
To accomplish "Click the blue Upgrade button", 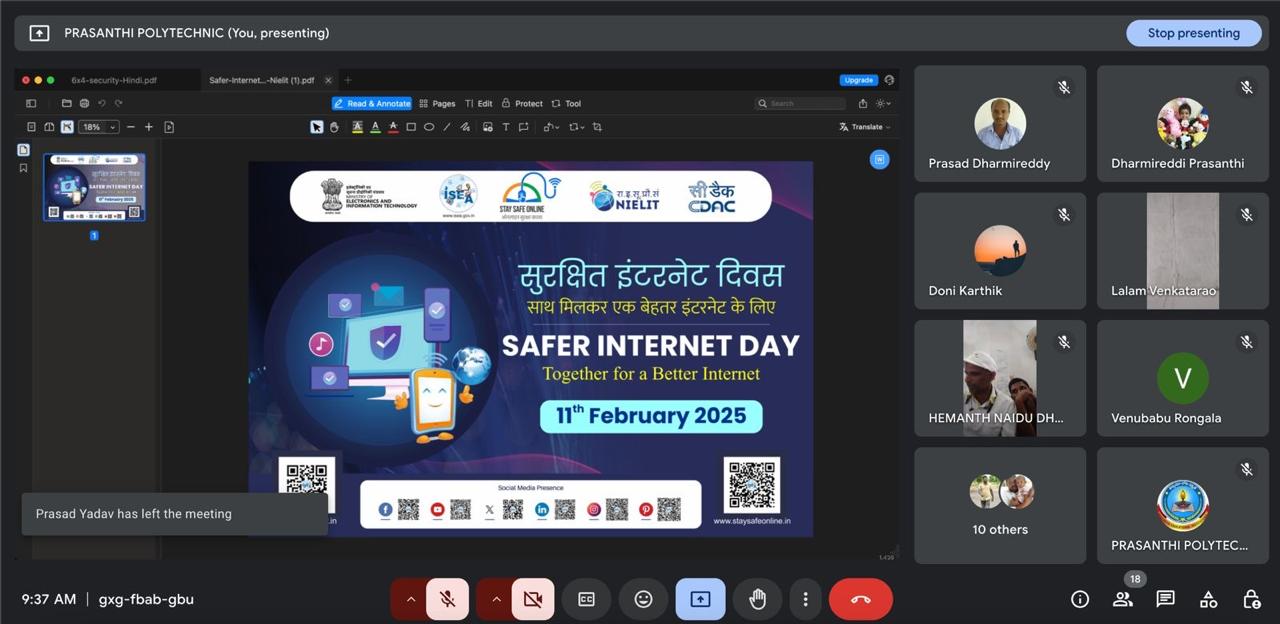I will click(858, 80).
